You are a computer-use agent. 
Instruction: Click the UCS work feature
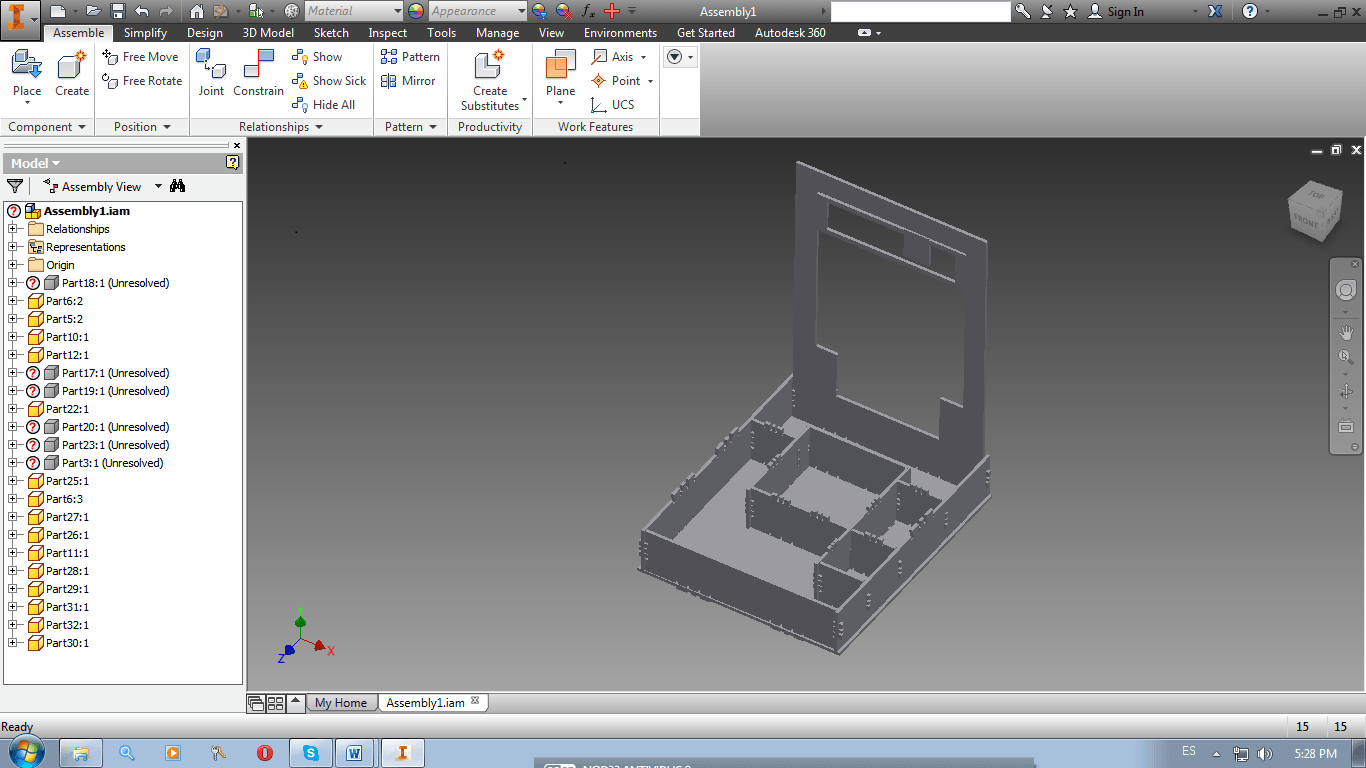tap(613, 105)
